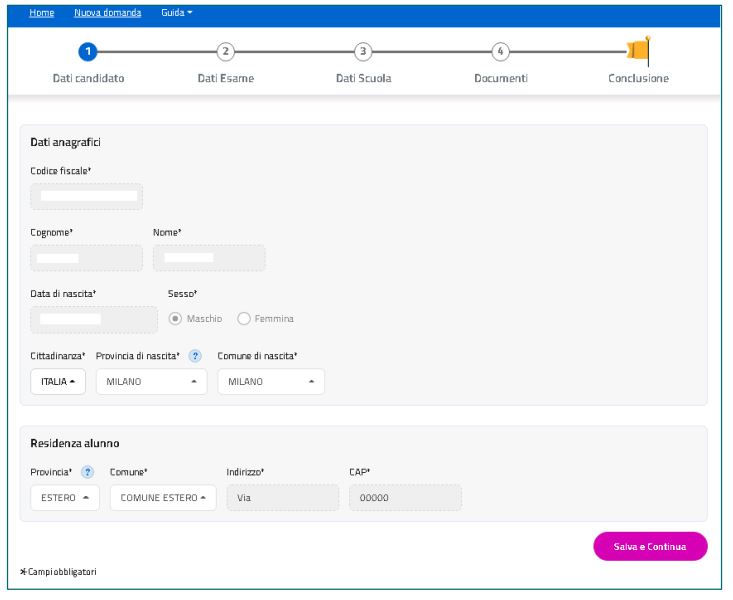Click the Cognome input field
The height and width of the screenshot is (600, 733).
(x=86, y=258)
